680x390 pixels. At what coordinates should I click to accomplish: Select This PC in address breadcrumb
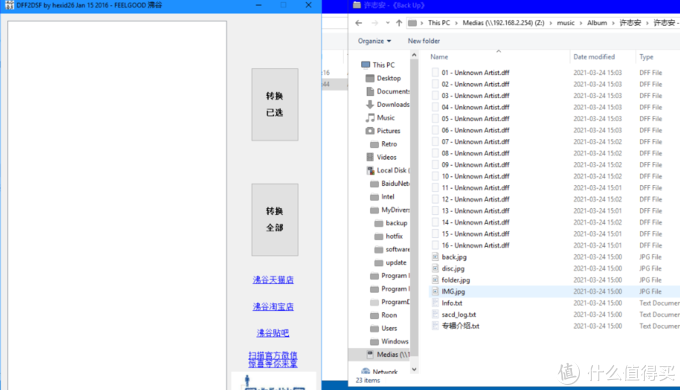[439, 23]
